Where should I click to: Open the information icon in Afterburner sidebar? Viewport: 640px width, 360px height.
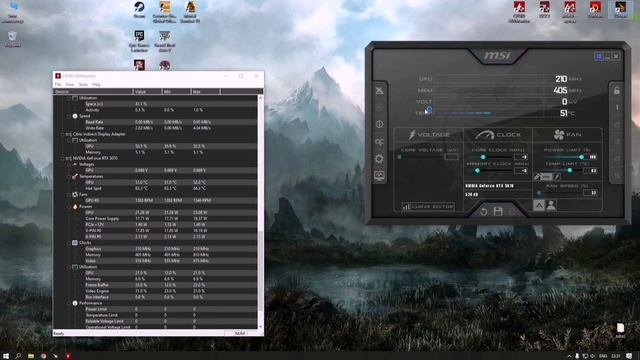(380, 124)
